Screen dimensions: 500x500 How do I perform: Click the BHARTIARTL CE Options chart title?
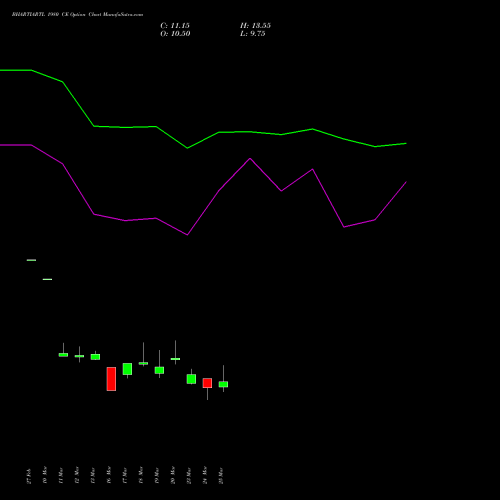pyautogui.click(x=77, y=15)
